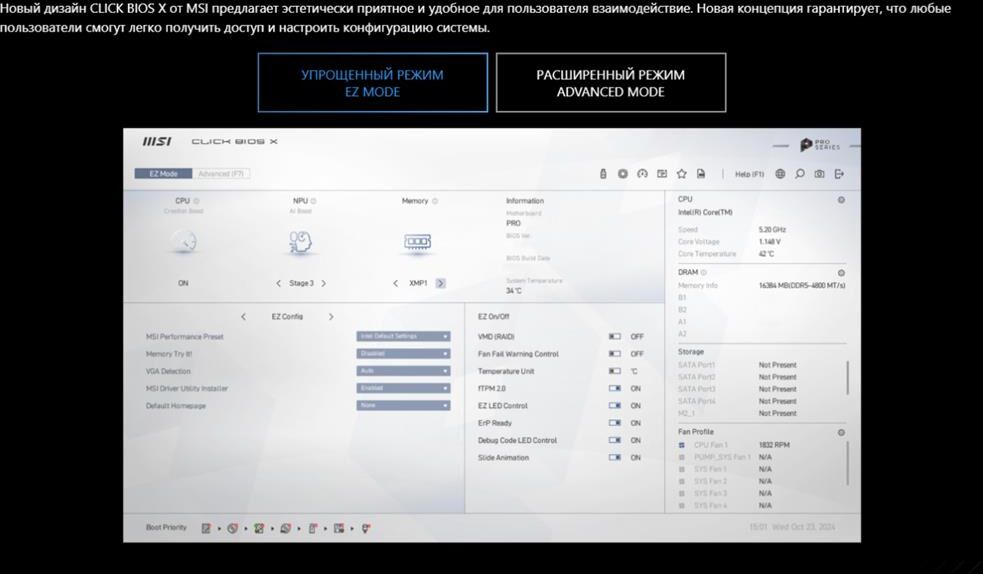Click the NPU AI Boost brain icon
This screenshot has height=574, width=983.
tap(300, 241)
